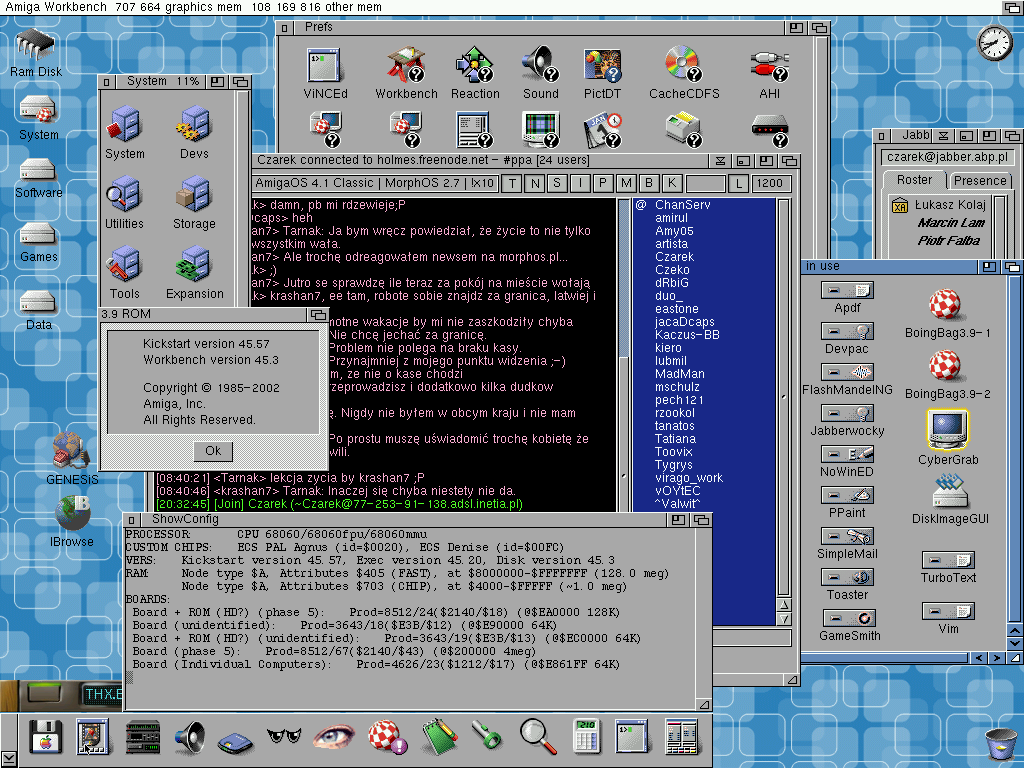Viewport: 1024px width, 768px height.
Task: Click the IRC channel topic field
Action: tap(375, 184)
